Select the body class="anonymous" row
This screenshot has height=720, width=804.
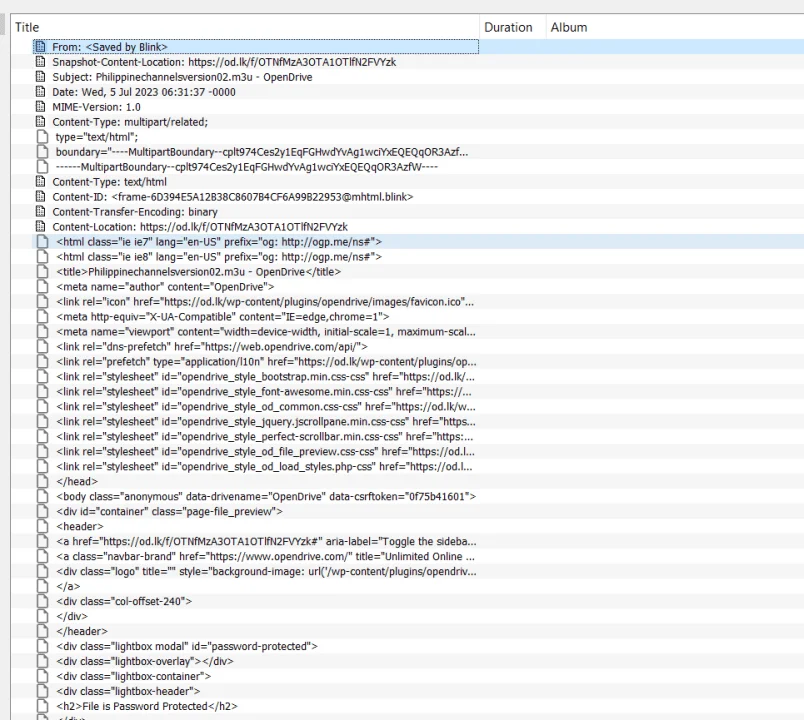(255, 496)
